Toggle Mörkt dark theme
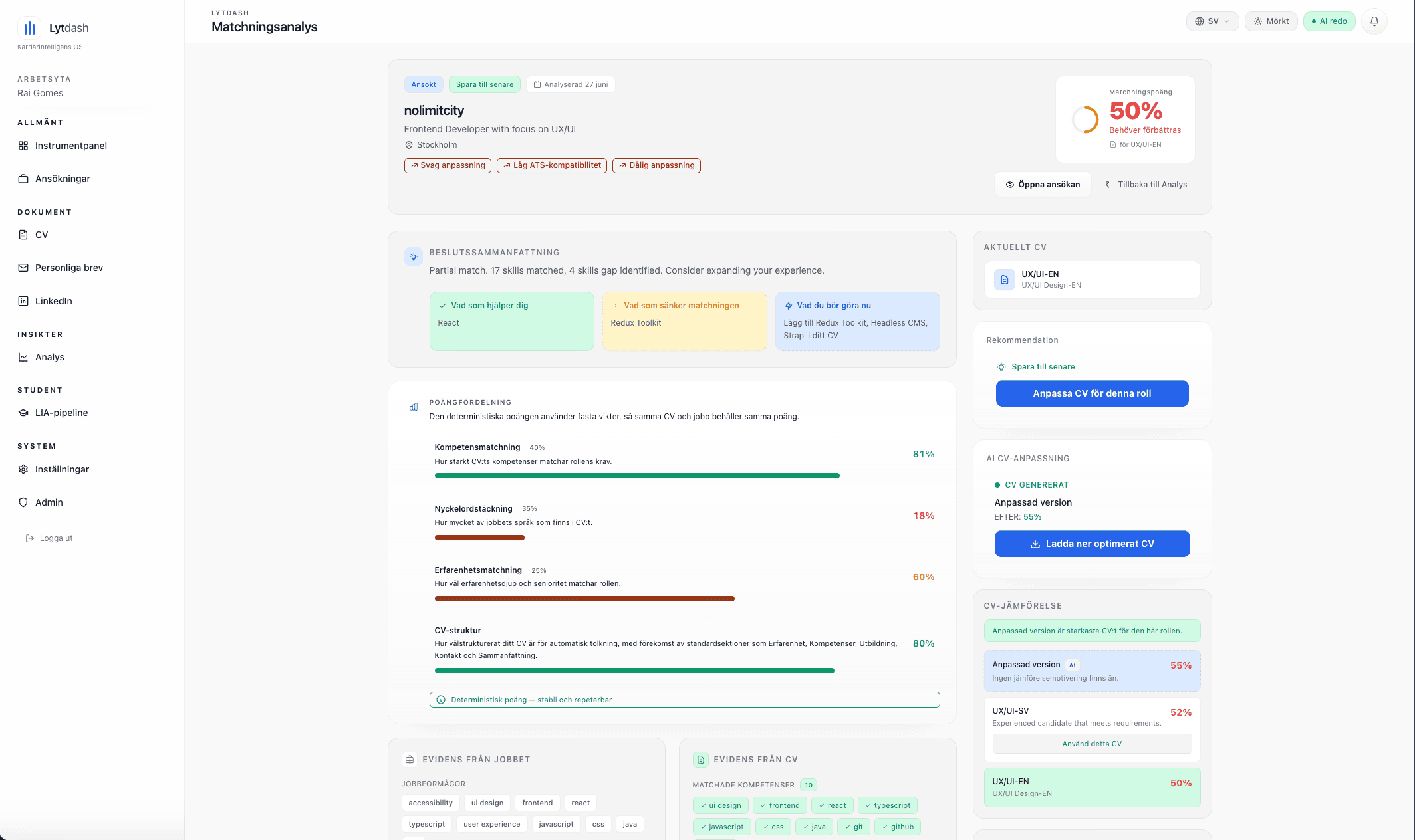Image resolution: width=1415 pixels, height=840 pixels. [x=1271, y=21]
